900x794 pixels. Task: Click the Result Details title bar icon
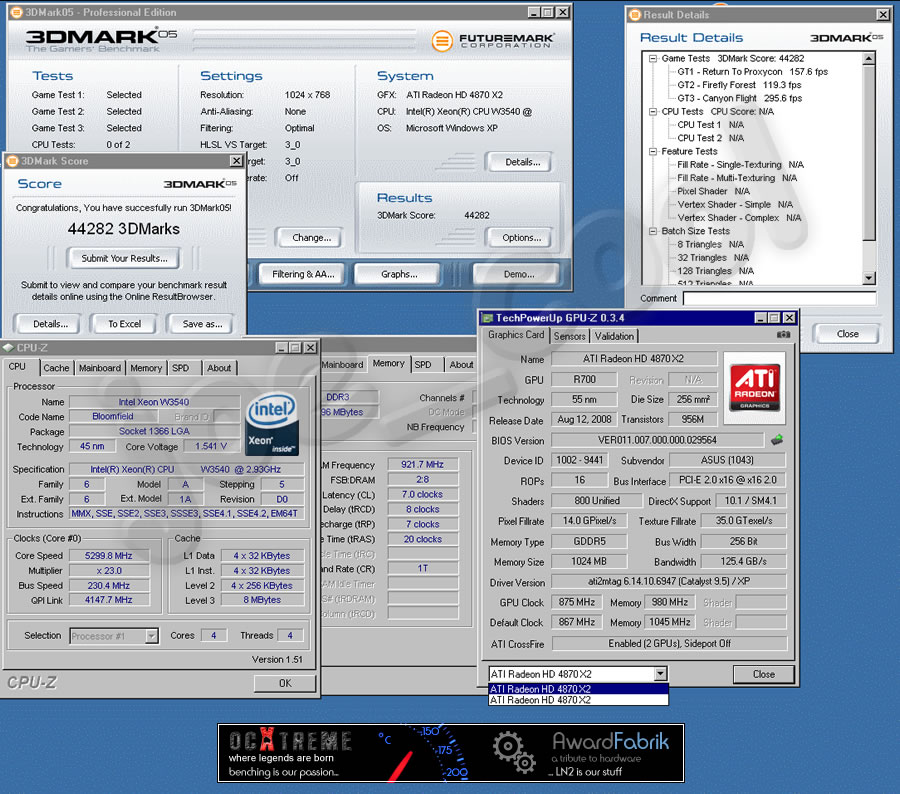point(634,15)
